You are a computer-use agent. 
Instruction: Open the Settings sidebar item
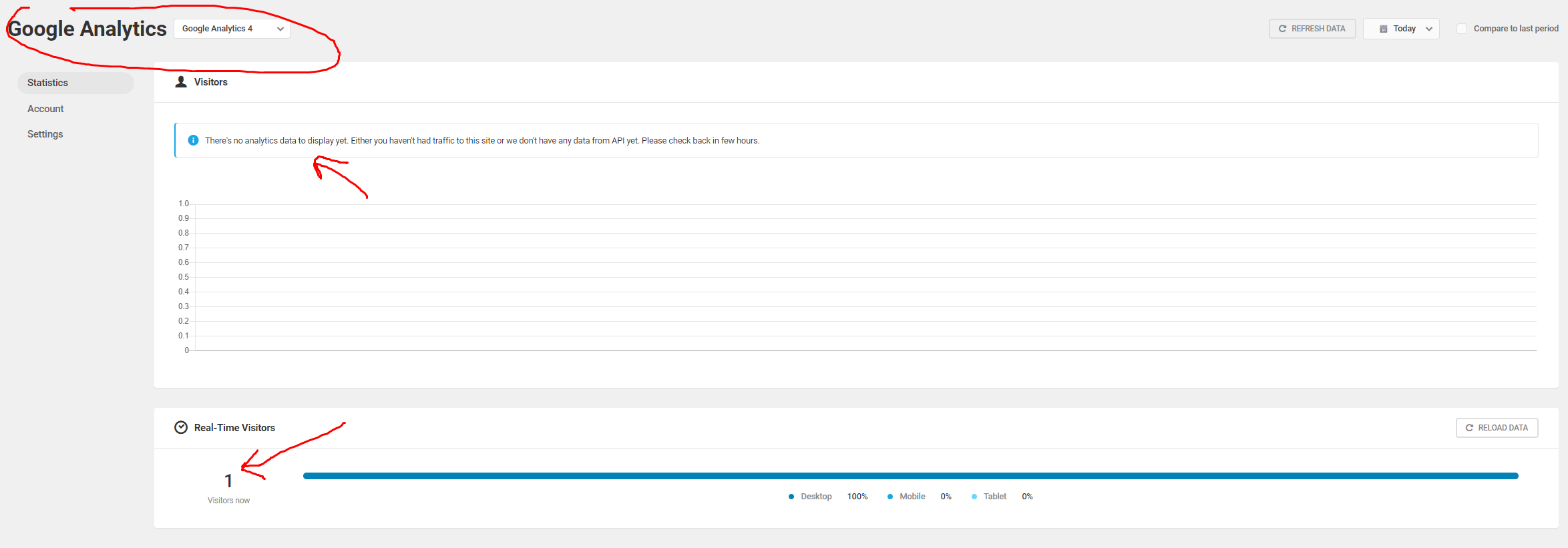tap(45, 134)
